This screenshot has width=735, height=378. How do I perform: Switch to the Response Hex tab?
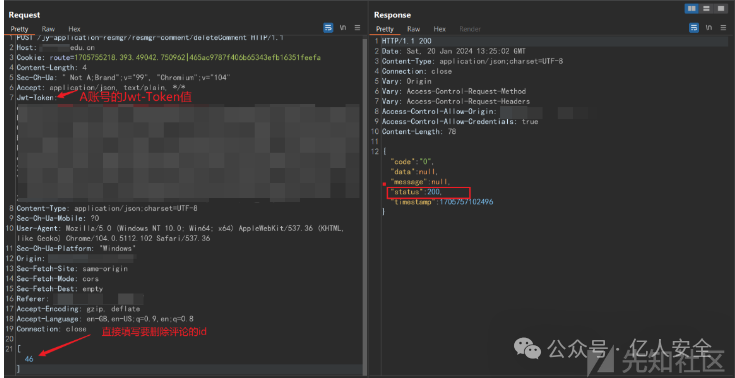[x=439, y=29]
